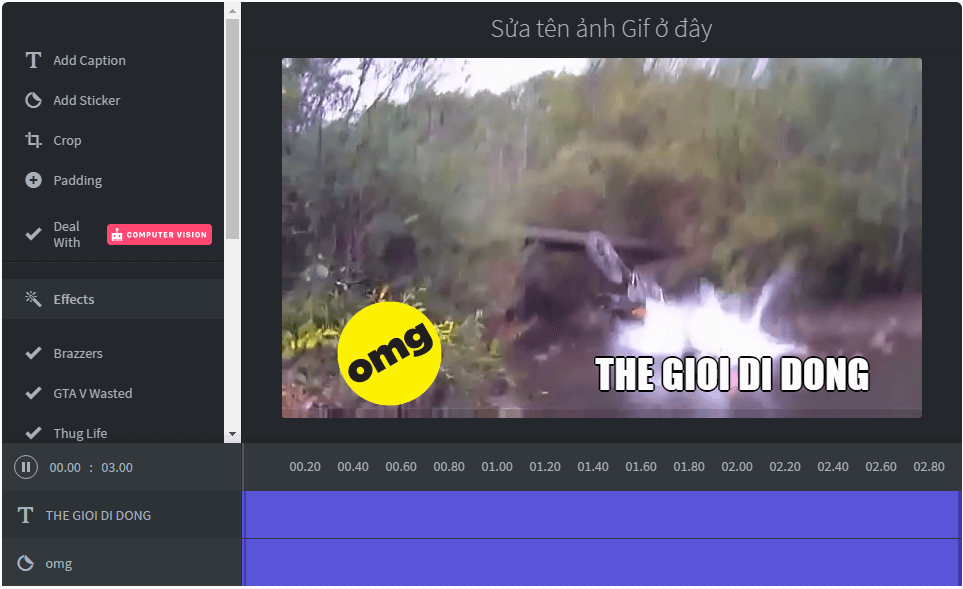The height and width of the screenshot is (589, 963).
Task: Click the Add Sticker icon
Action: 33,100
